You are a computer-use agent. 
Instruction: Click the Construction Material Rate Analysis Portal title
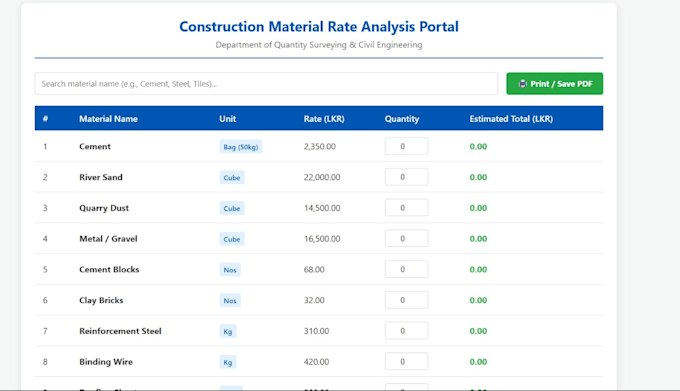coord(319,26)
